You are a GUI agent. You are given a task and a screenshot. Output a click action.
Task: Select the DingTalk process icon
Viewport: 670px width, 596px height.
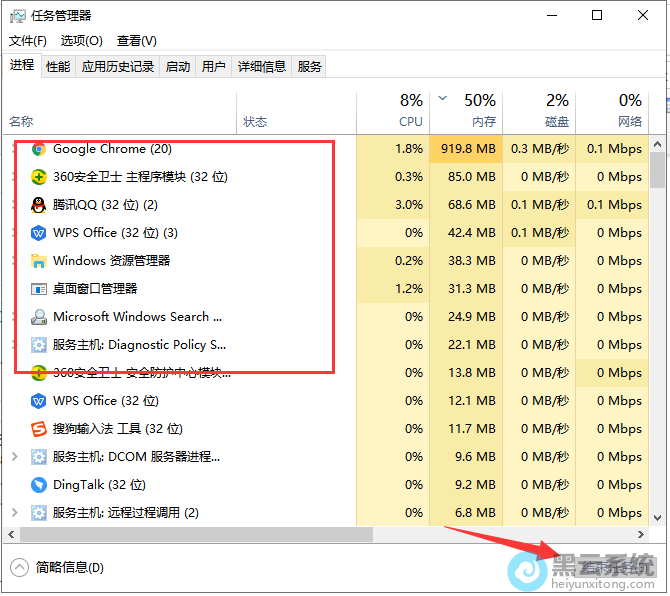pyautogui.click(x=39, y=485)
